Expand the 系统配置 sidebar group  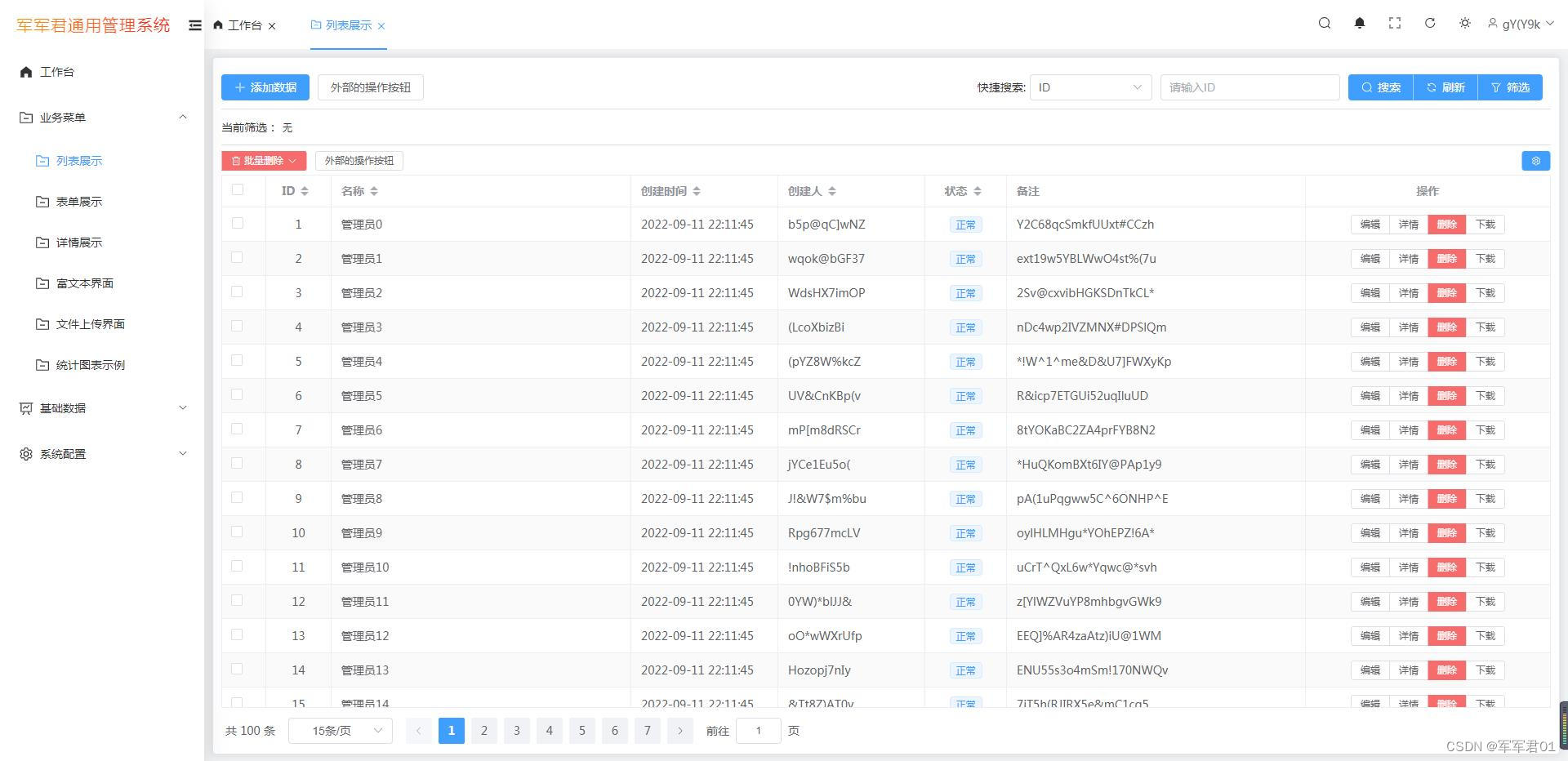[x=102, y=454]
